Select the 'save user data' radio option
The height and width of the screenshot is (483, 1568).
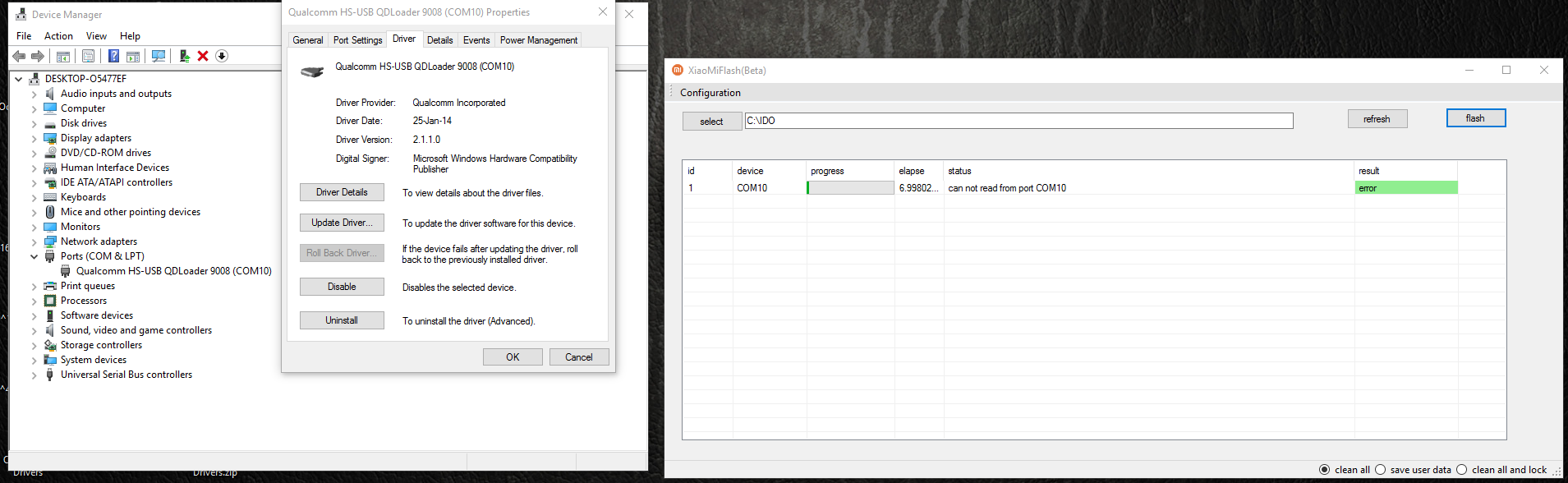(x=1380, y=470)
